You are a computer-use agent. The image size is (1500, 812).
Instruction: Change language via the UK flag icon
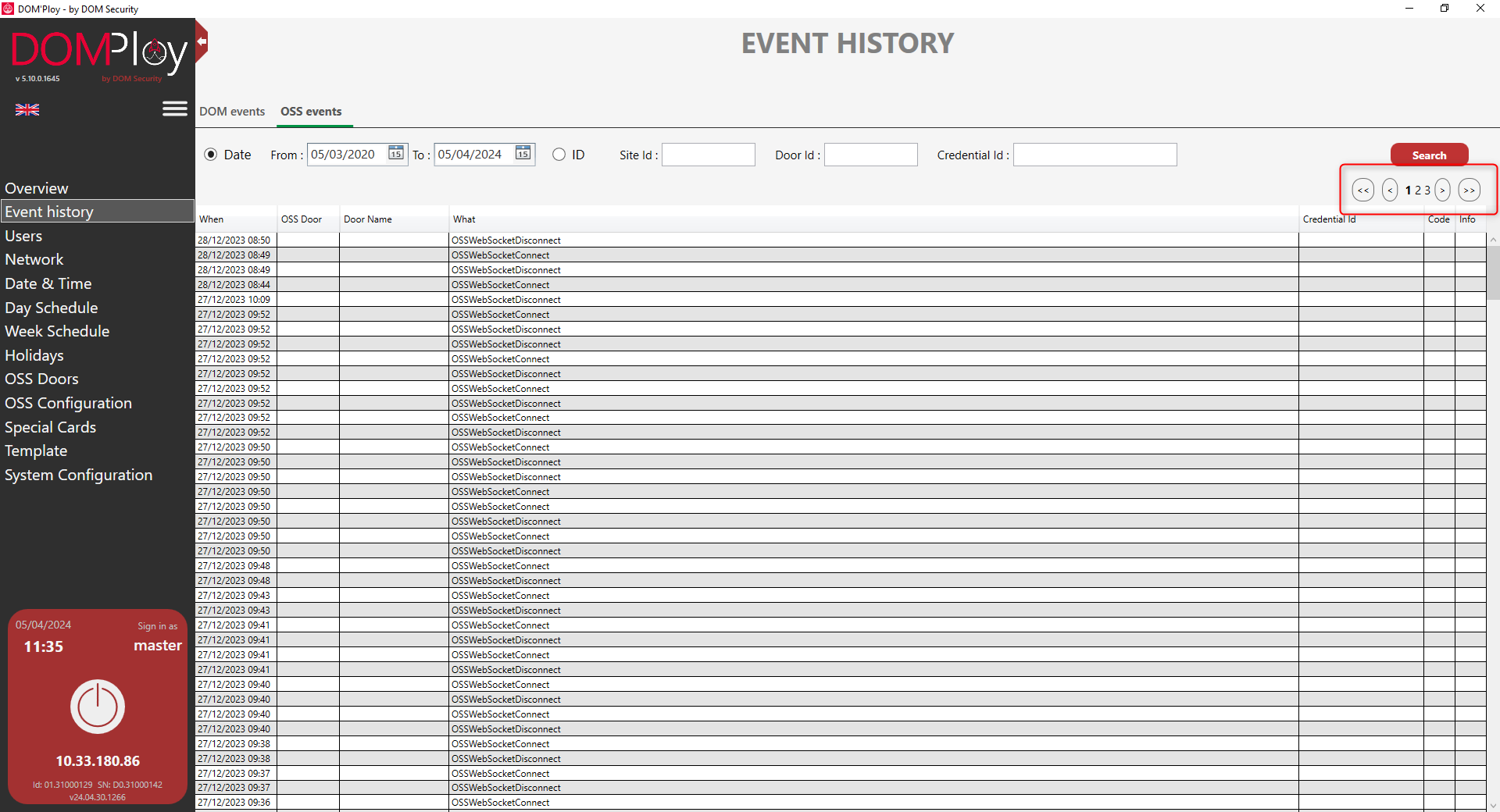point(27,110)
